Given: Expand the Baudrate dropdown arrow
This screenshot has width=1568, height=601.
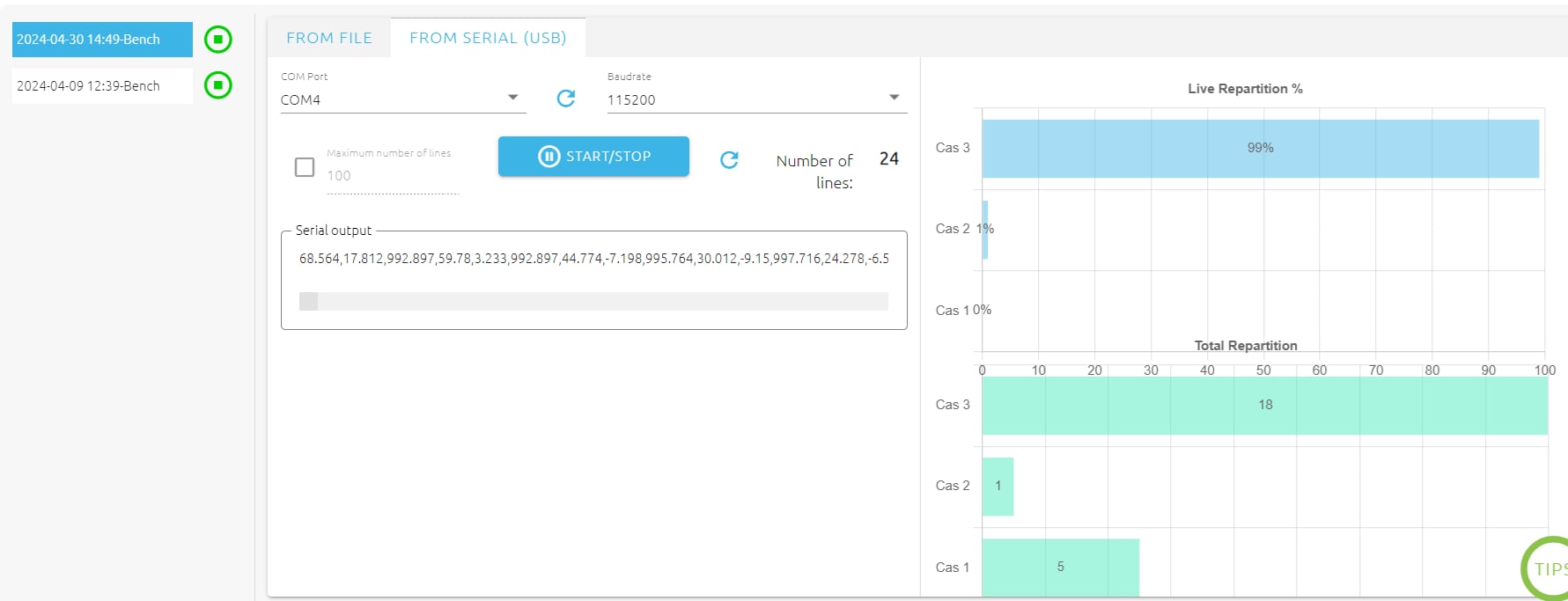Looking at the screenshot, I should [x=894, y=98].
